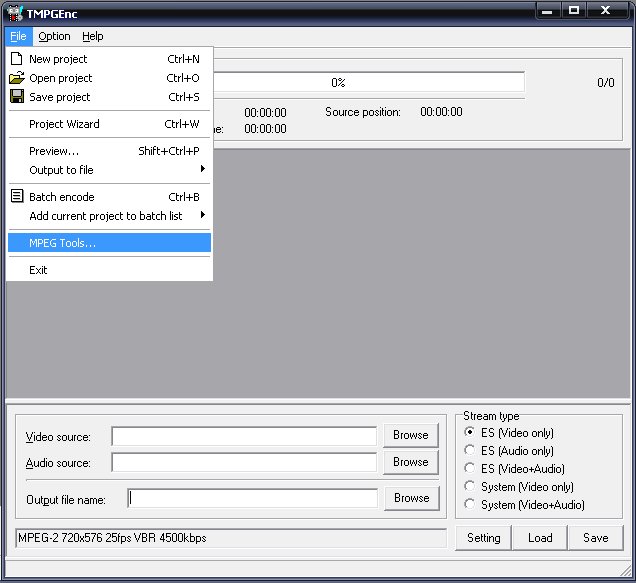Click the Save project floppy icon
The width and height of the screenshot is (636, 583).
point(17,97)
